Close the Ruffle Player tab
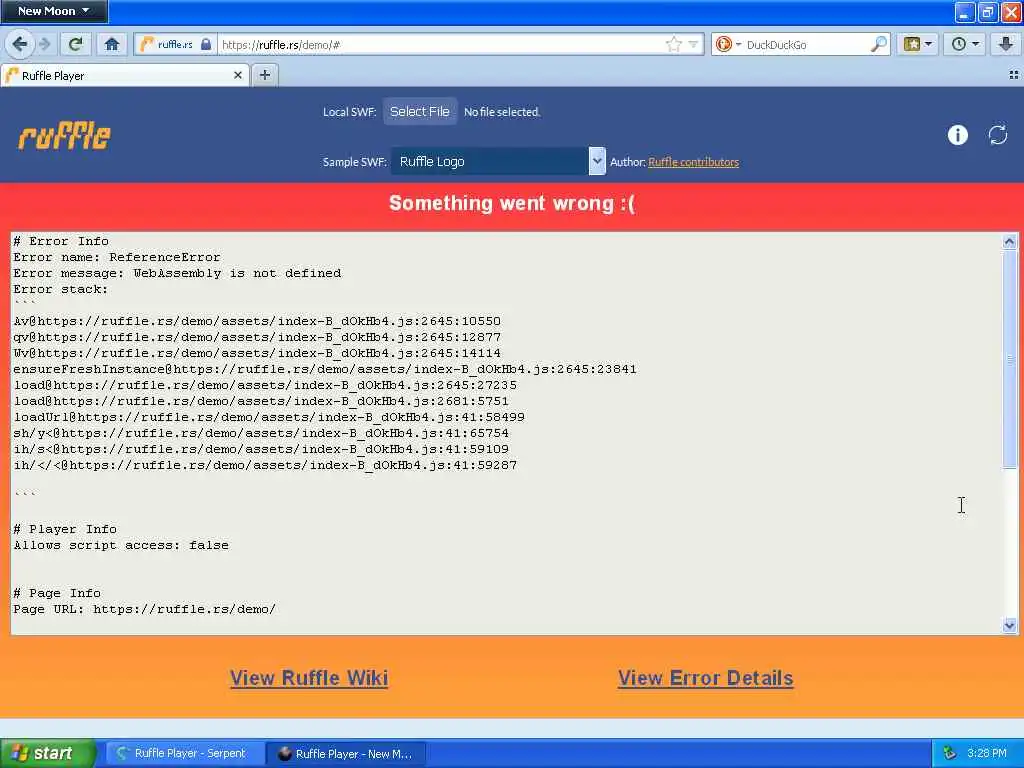Image resolution: width=1024 pixels, height=768 pixels. pos(238,75)
